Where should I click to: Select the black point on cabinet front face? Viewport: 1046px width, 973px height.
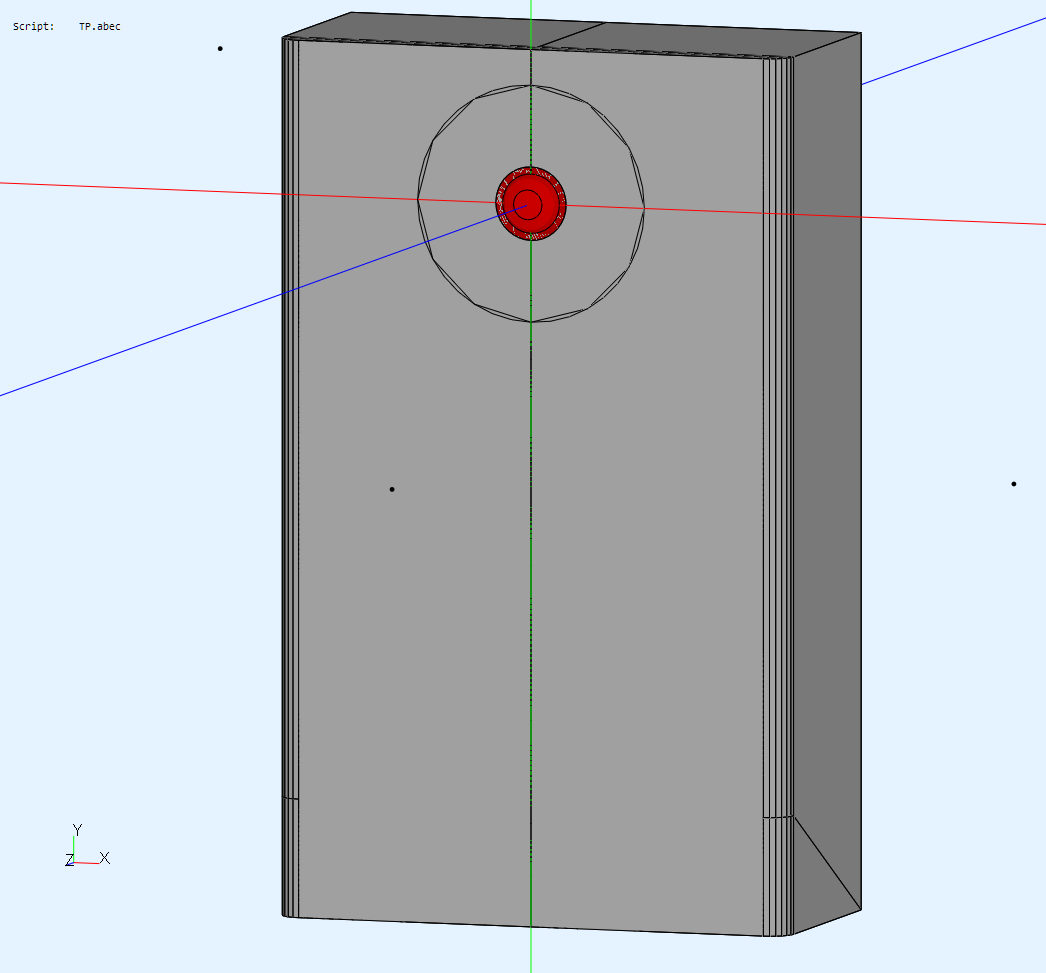point(392,489)
